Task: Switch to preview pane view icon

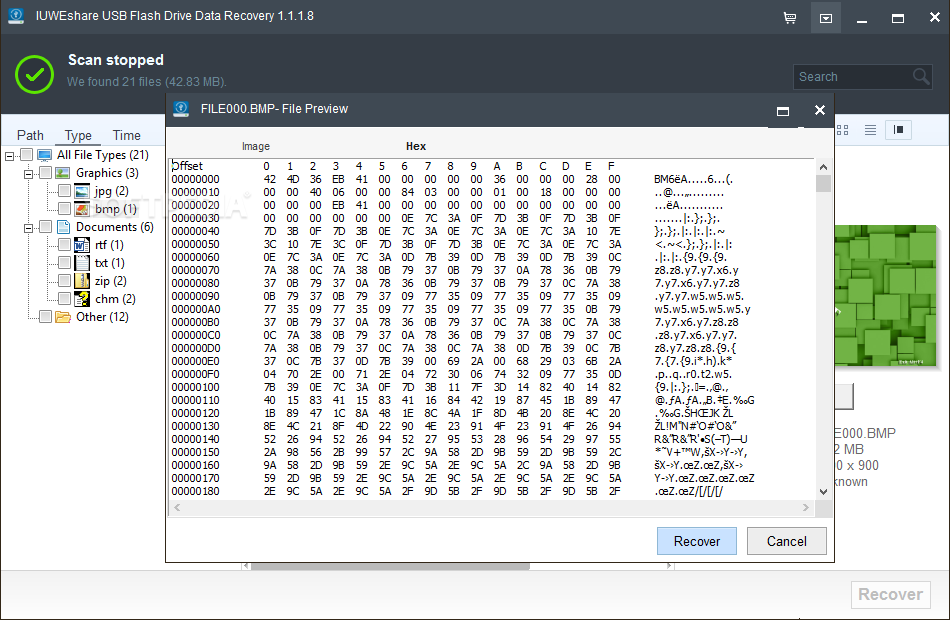Action: [899, 130]
